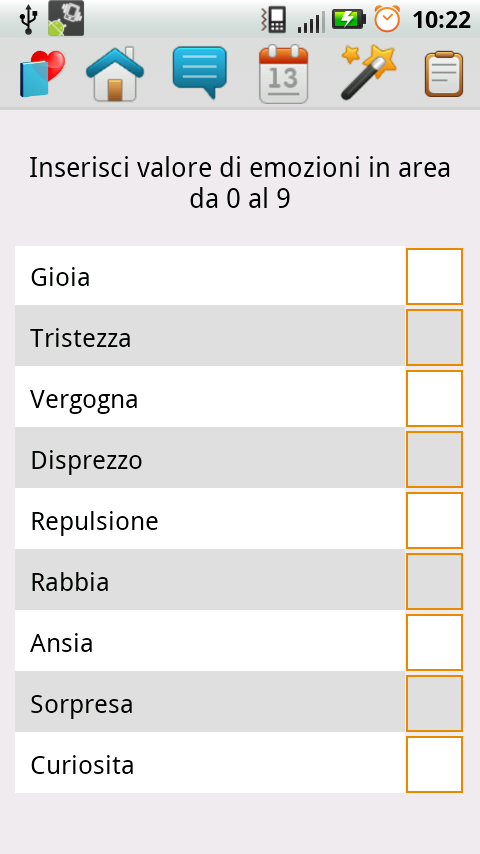Select the Disprezzo value input box
This screenshot has height=854, width=480.
434,459
